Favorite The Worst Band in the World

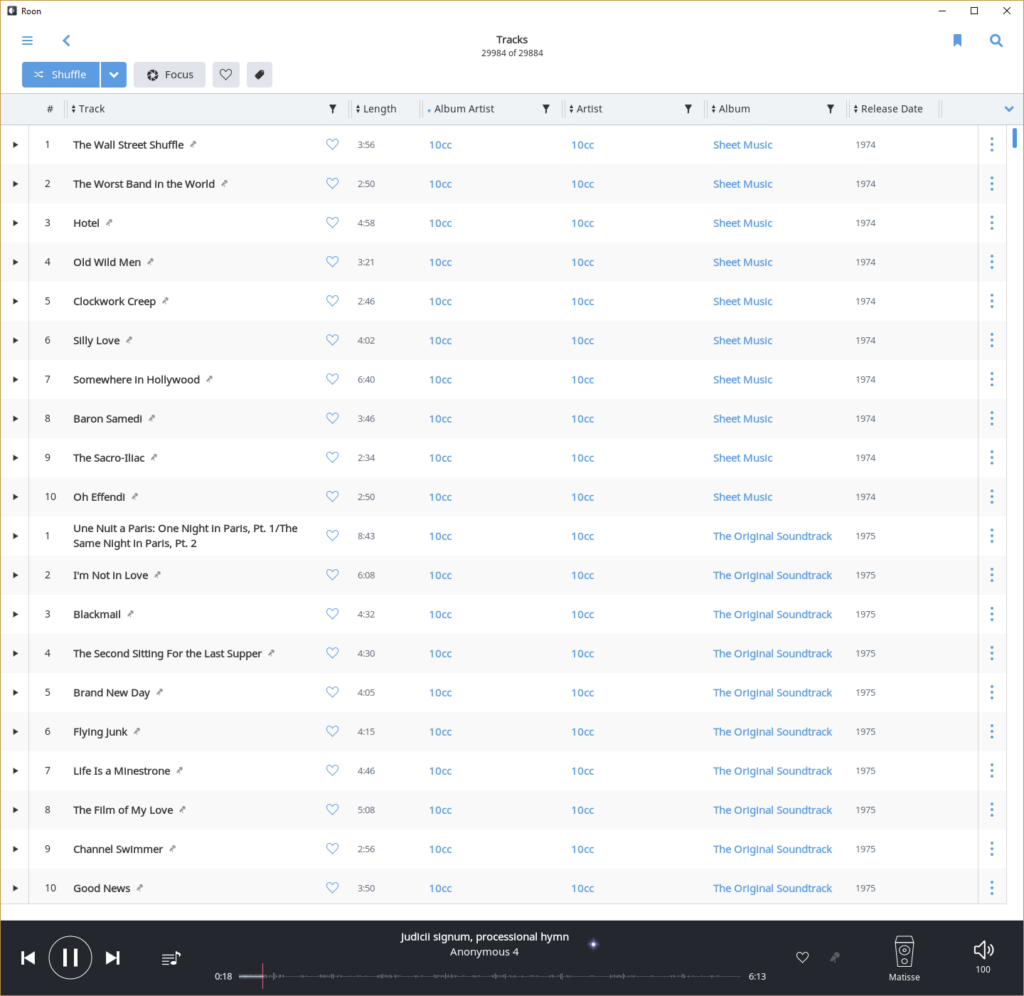(x=332, y=184)
